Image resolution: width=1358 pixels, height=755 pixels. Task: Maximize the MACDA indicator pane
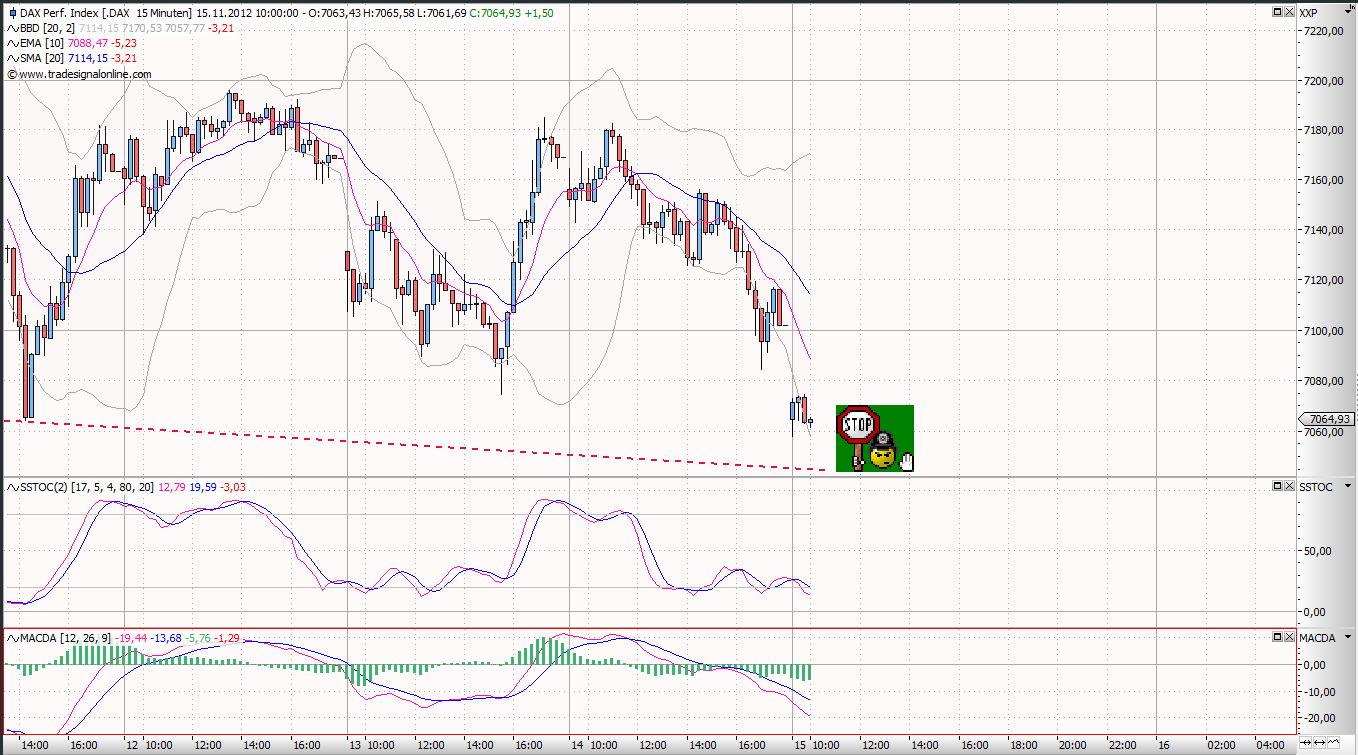1277,637
